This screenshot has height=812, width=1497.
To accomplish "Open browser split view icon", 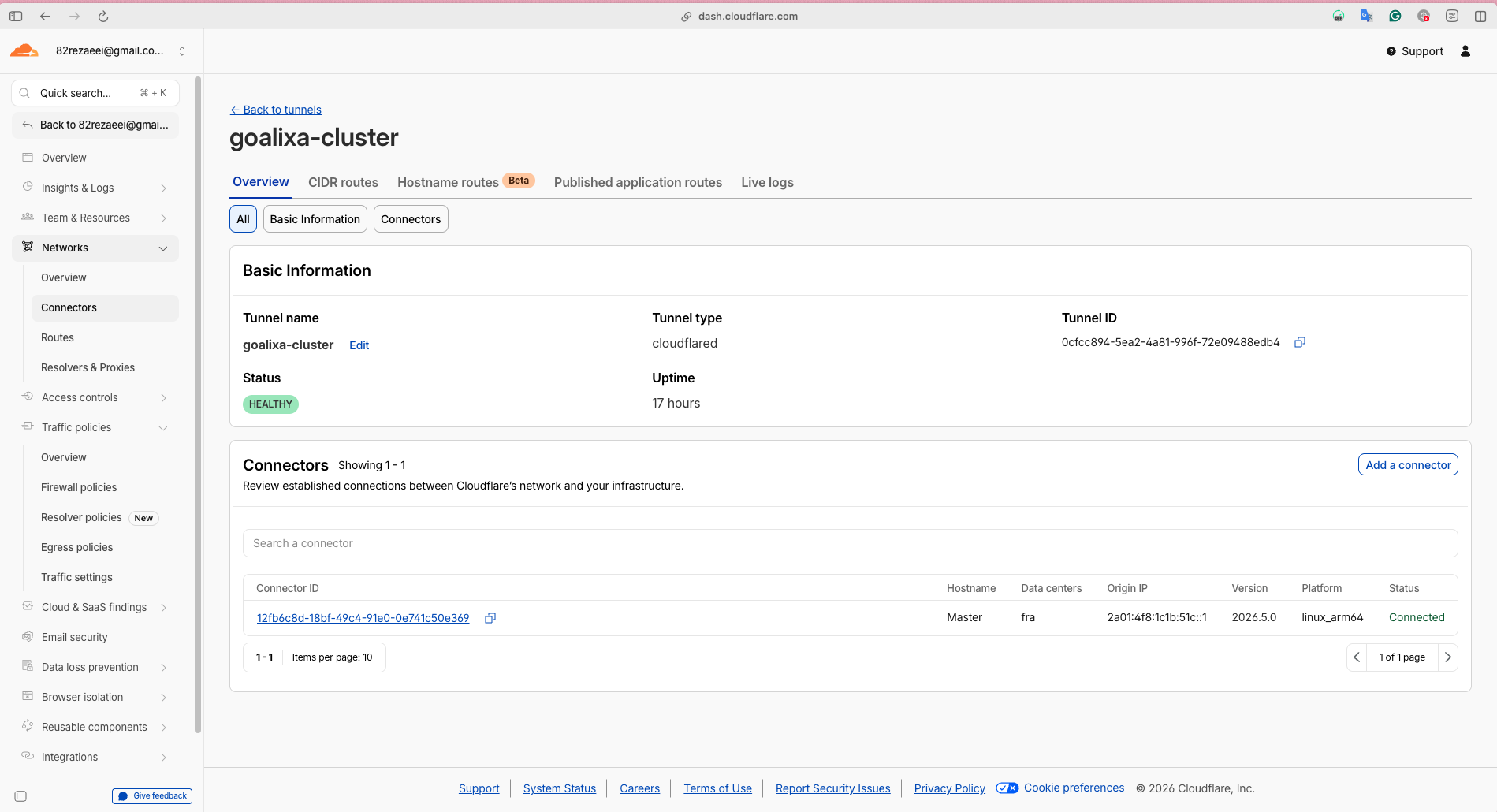I will tap(1480, 16).
